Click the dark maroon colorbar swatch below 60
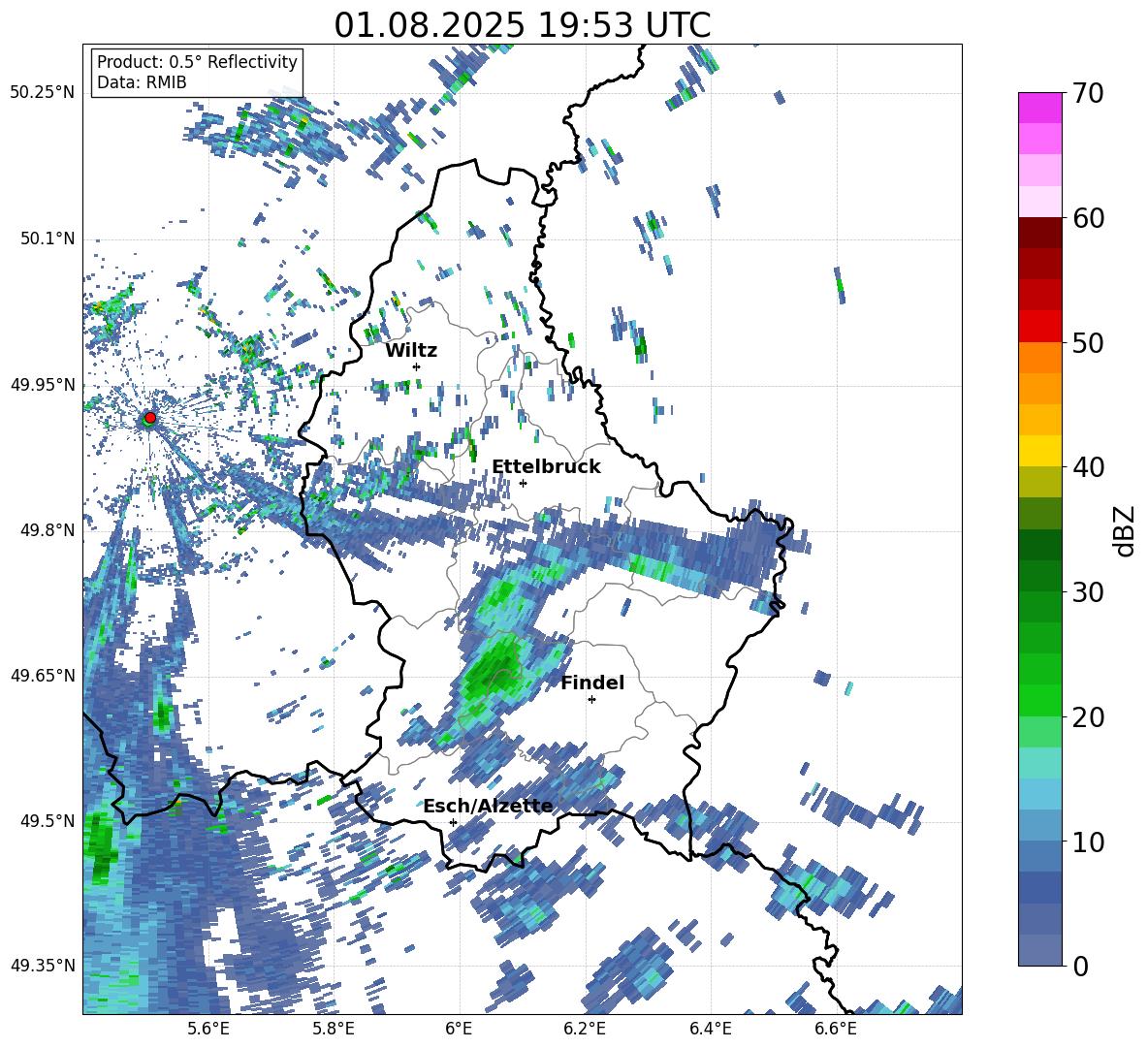 [x=1039, y=234]
